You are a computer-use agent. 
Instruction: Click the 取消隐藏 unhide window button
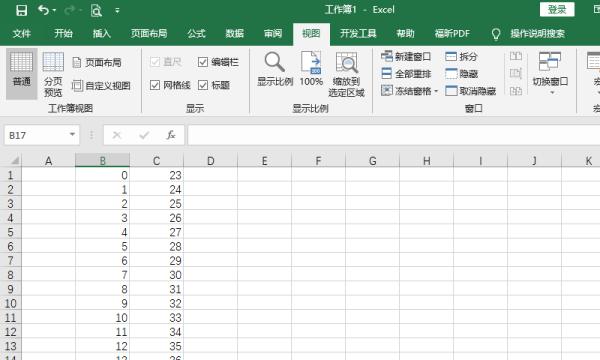471,91
